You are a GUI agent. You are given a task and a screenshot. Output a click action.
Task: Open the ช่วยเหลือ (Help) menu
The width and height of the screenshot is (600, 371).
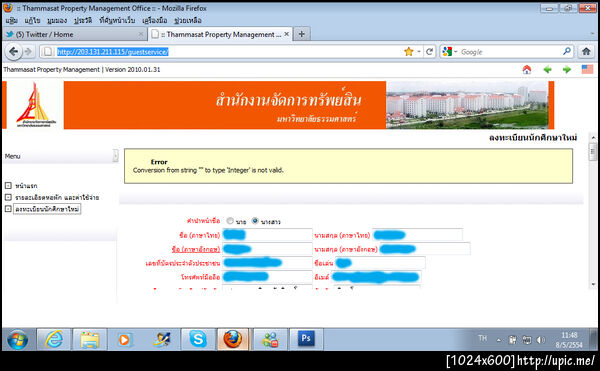188,20
